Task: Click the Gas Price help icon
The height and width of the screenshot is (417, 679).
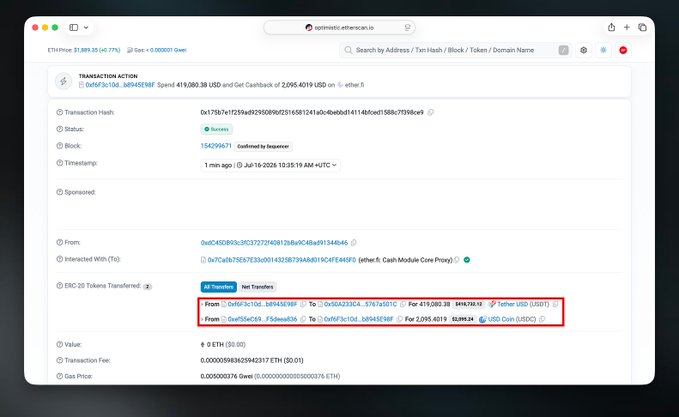Action: 60,376
